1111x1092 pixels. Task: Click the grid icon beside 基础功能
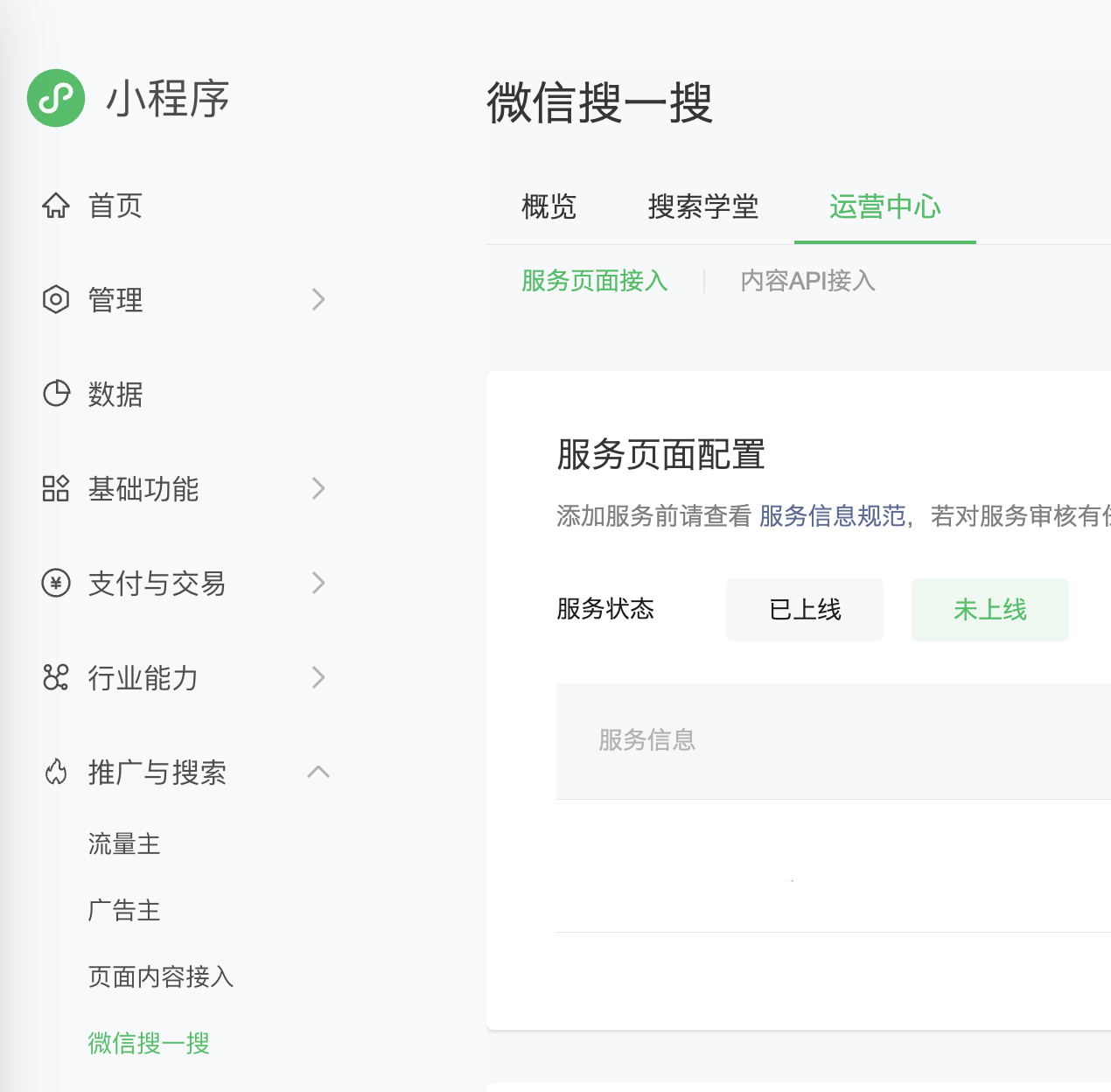click(56, 488)
